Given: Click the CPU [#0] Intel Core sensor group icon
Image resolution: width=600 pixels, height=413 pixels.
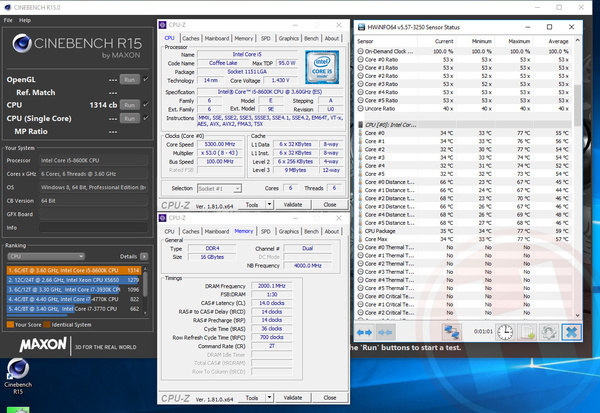Looking at the screenshot, I should tap(360, 125).
